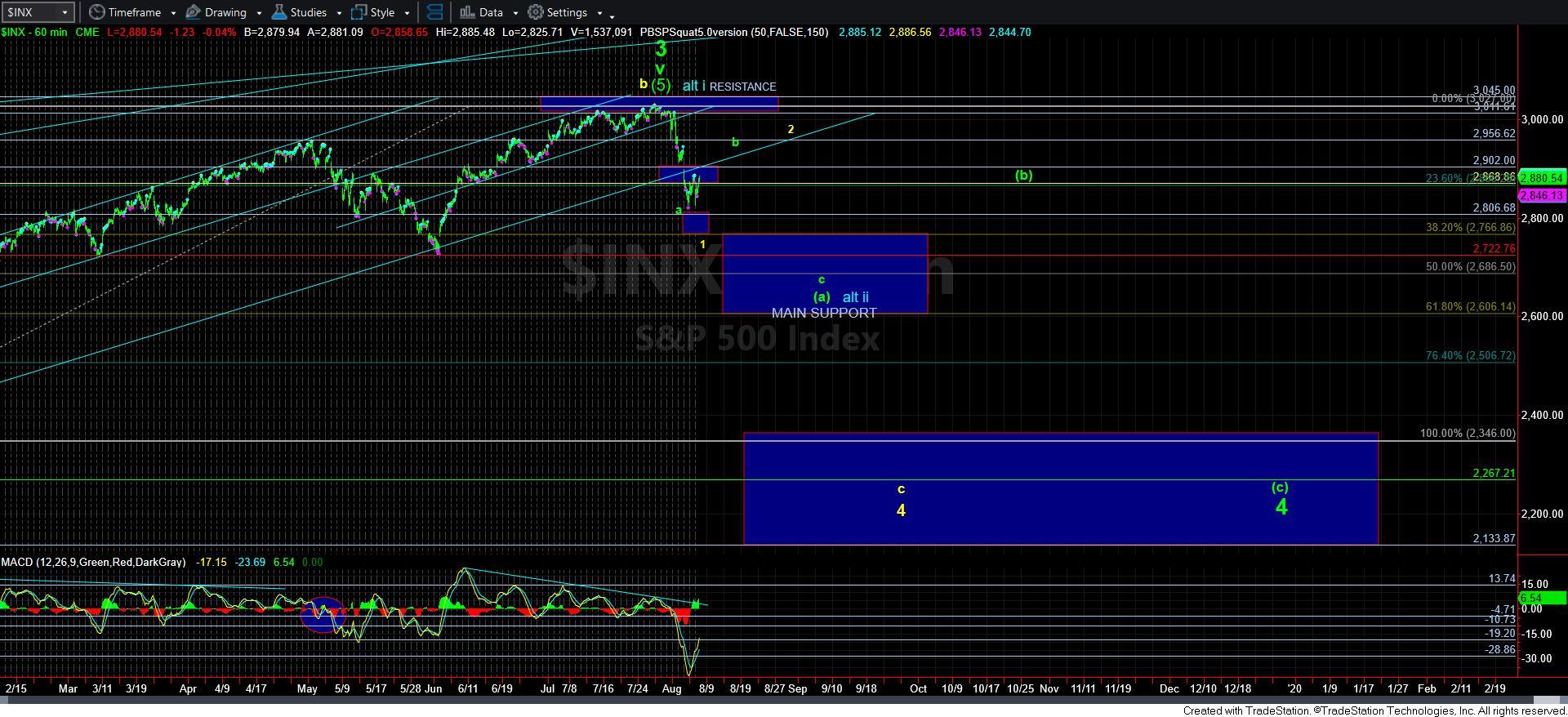Viewport: 1568px width, 717px height.
Task: Click the 'Dec' date axis label
Action: 1169,688
